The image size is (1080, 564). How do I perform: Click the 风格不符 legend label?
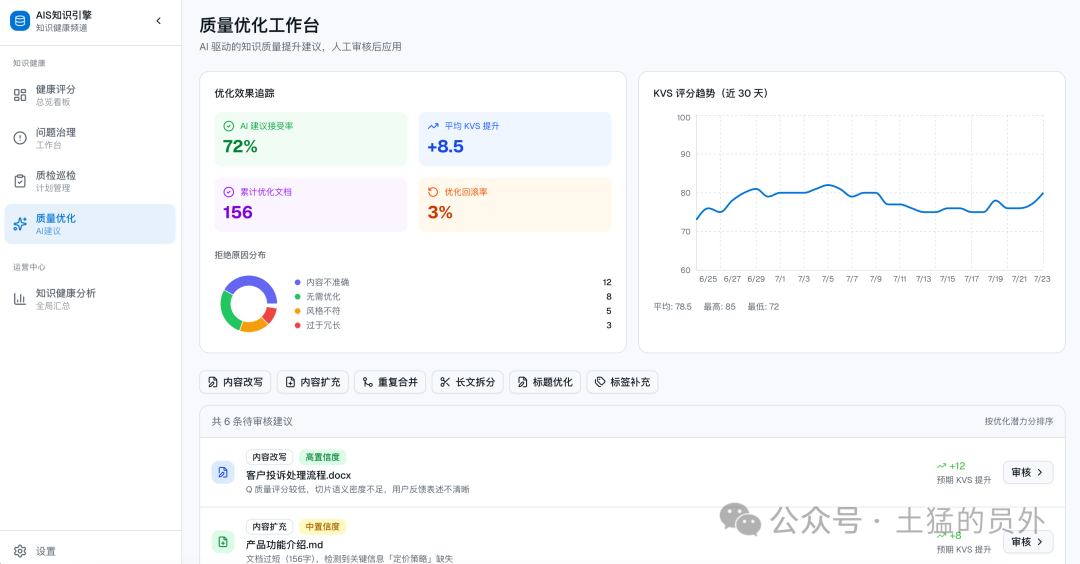pyautogui.click(x=323, y=311)
